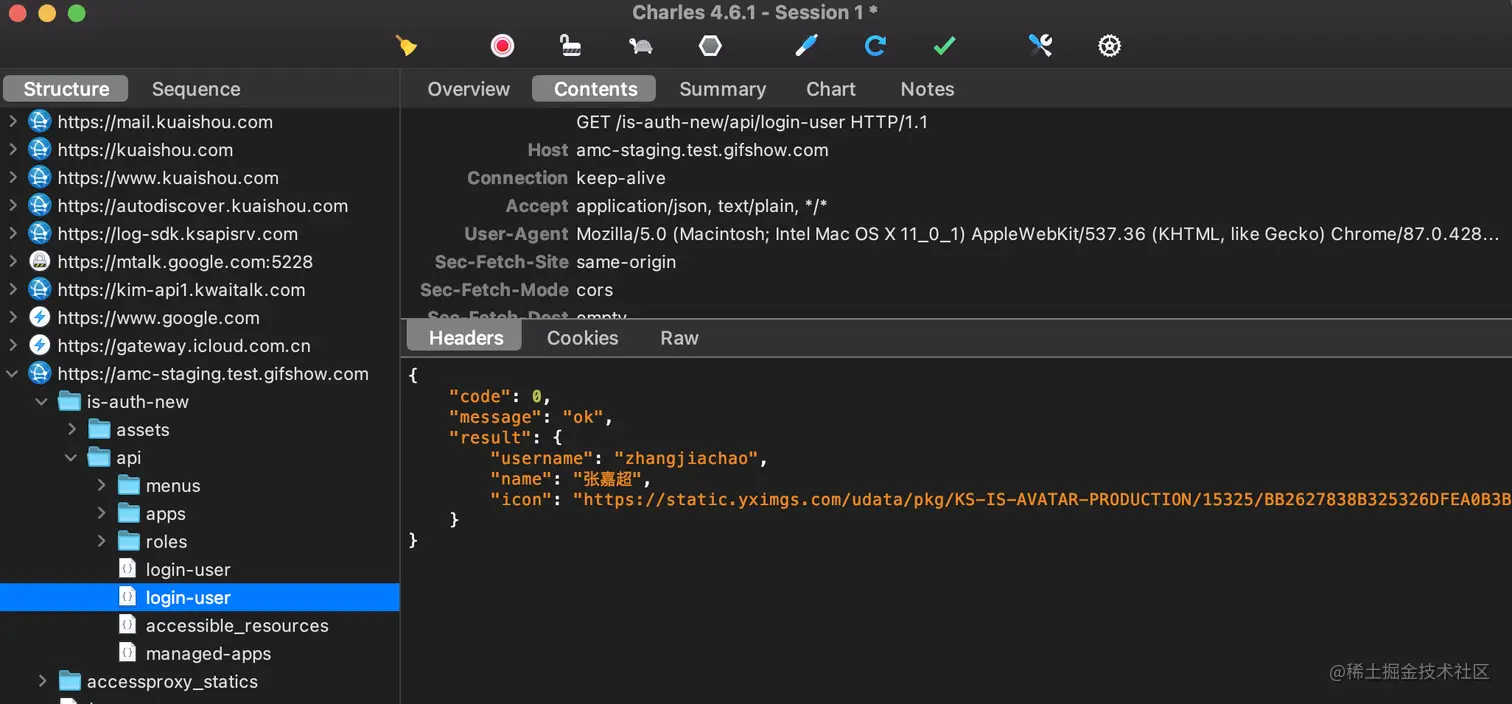Expand the menus folder
This screenshot has height=704, width=1512.
click(101, 486)
